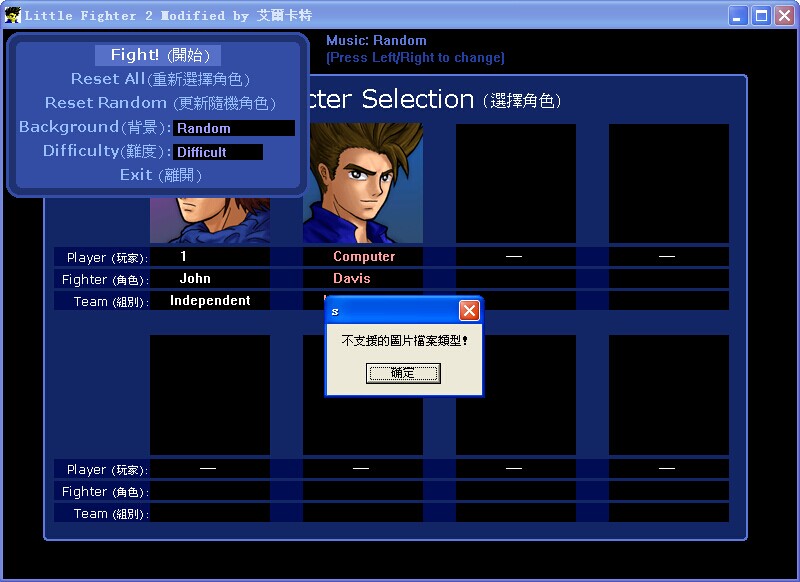Click the 确定 button in the error dialog
The image size is (800, 582).
403,373
